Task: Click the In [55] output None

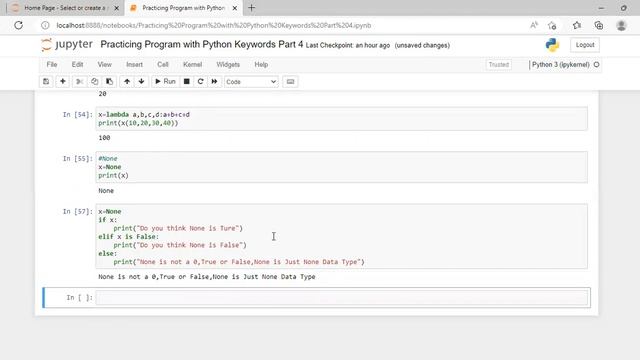Action: 106,191
